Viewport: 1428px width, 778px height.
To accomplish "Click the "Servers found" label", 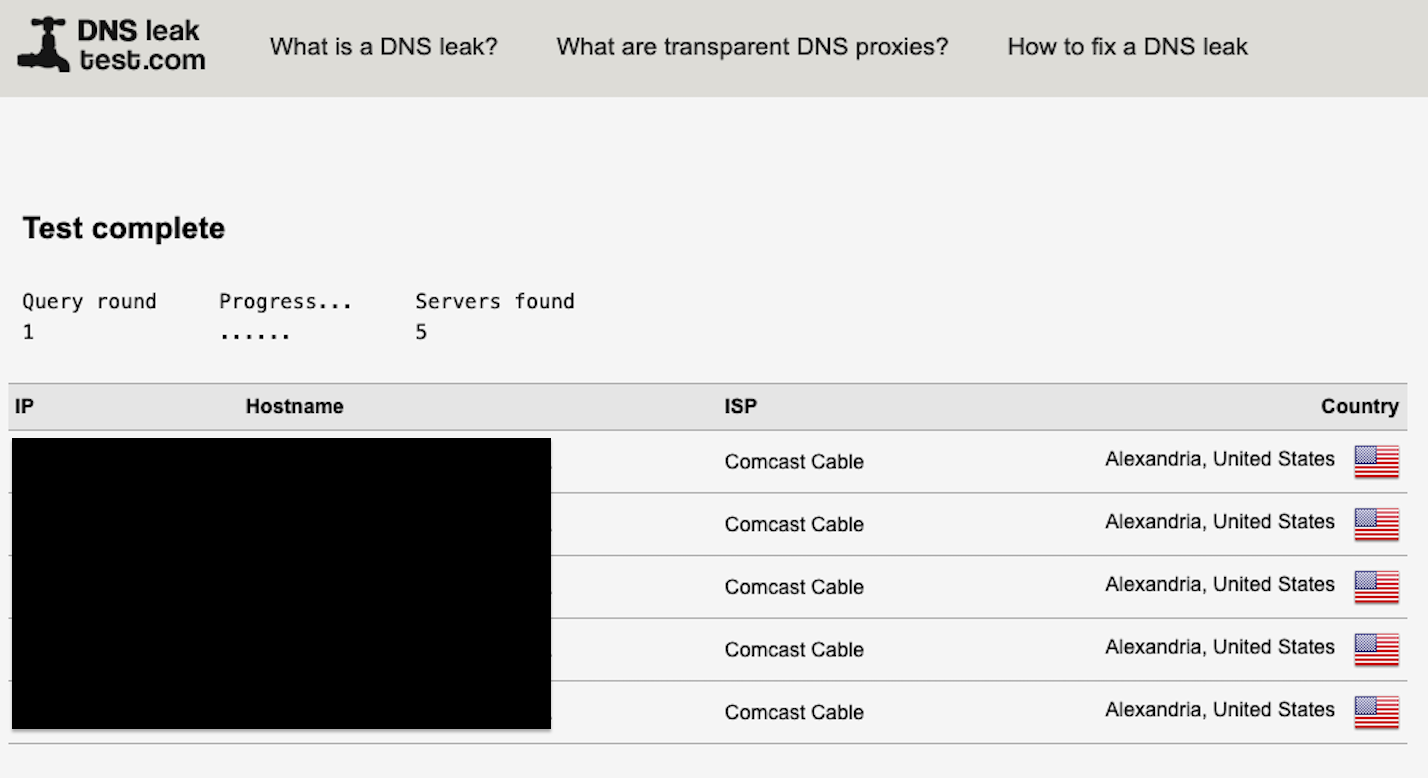I will pyautogui.click(x=494, y=301).
